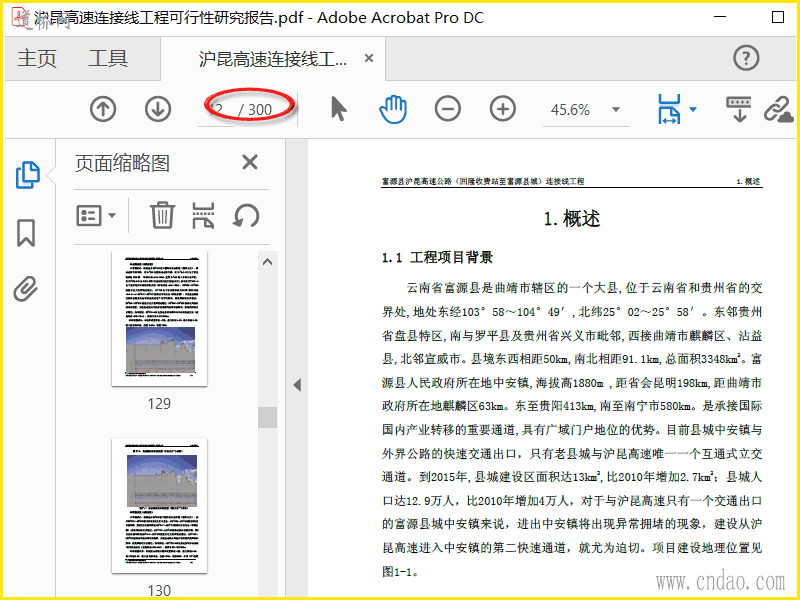800x600 pixels.
Task: Expand the page fit options arrow
Action: [x=693, y=109]
